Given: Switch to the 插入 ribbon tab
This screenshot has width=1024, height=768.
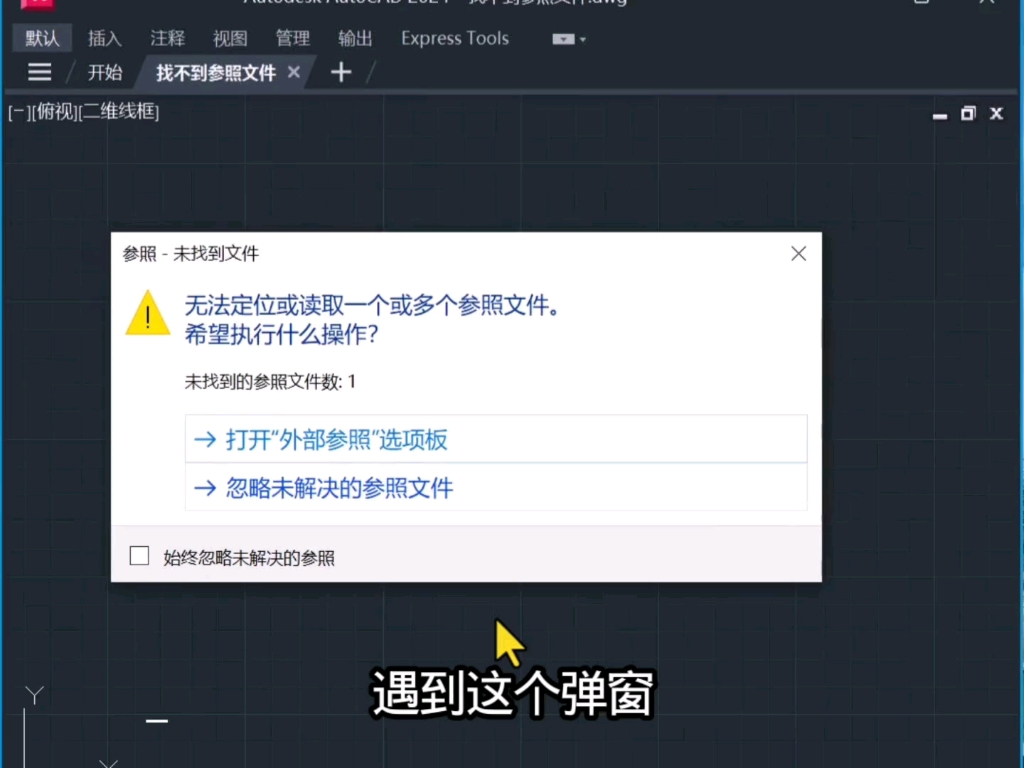Looking at the screenshot, I should [104, 39].
